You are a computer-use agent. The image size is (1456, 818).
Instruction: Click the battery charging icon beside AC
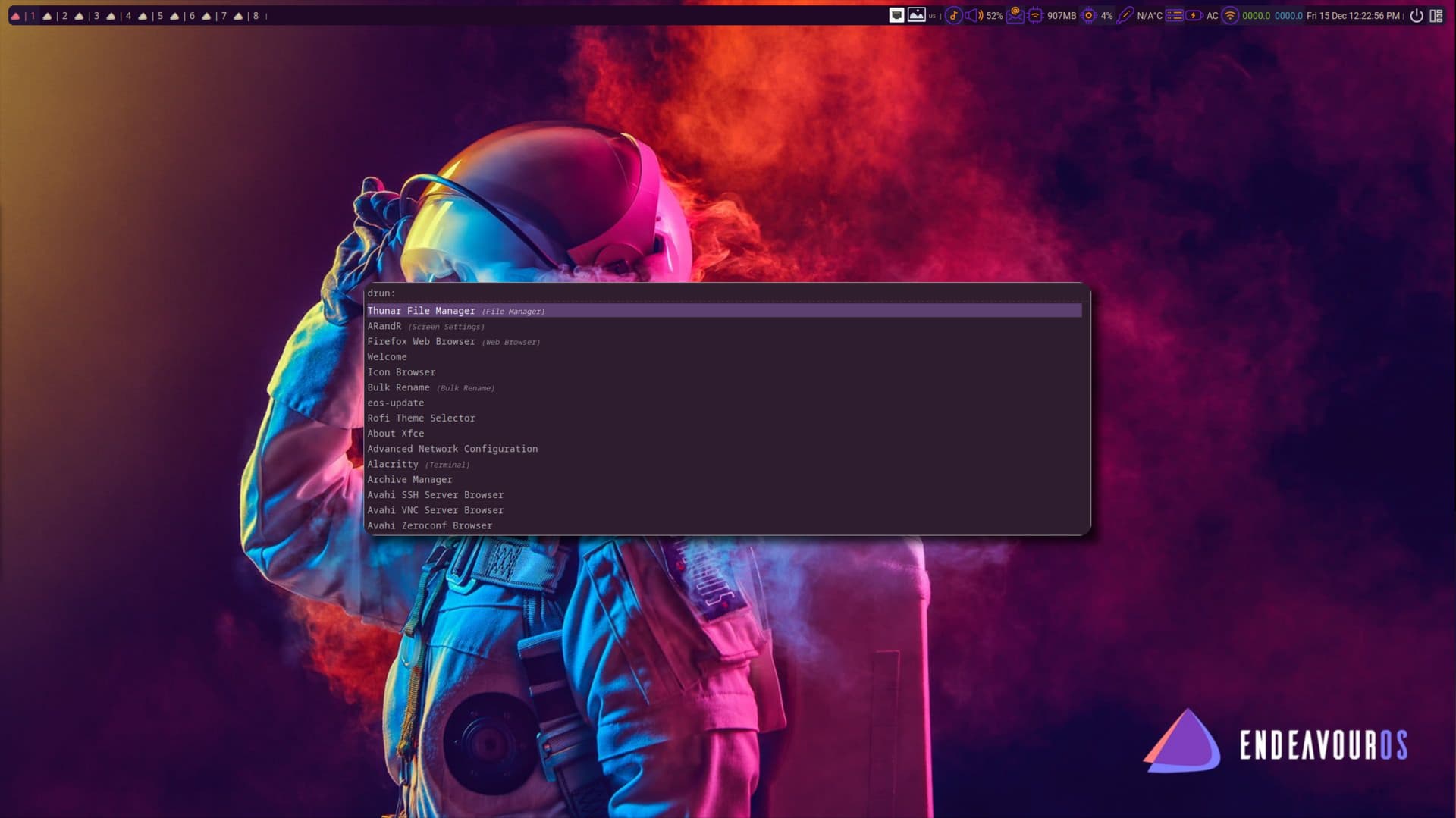[1194, 15]
